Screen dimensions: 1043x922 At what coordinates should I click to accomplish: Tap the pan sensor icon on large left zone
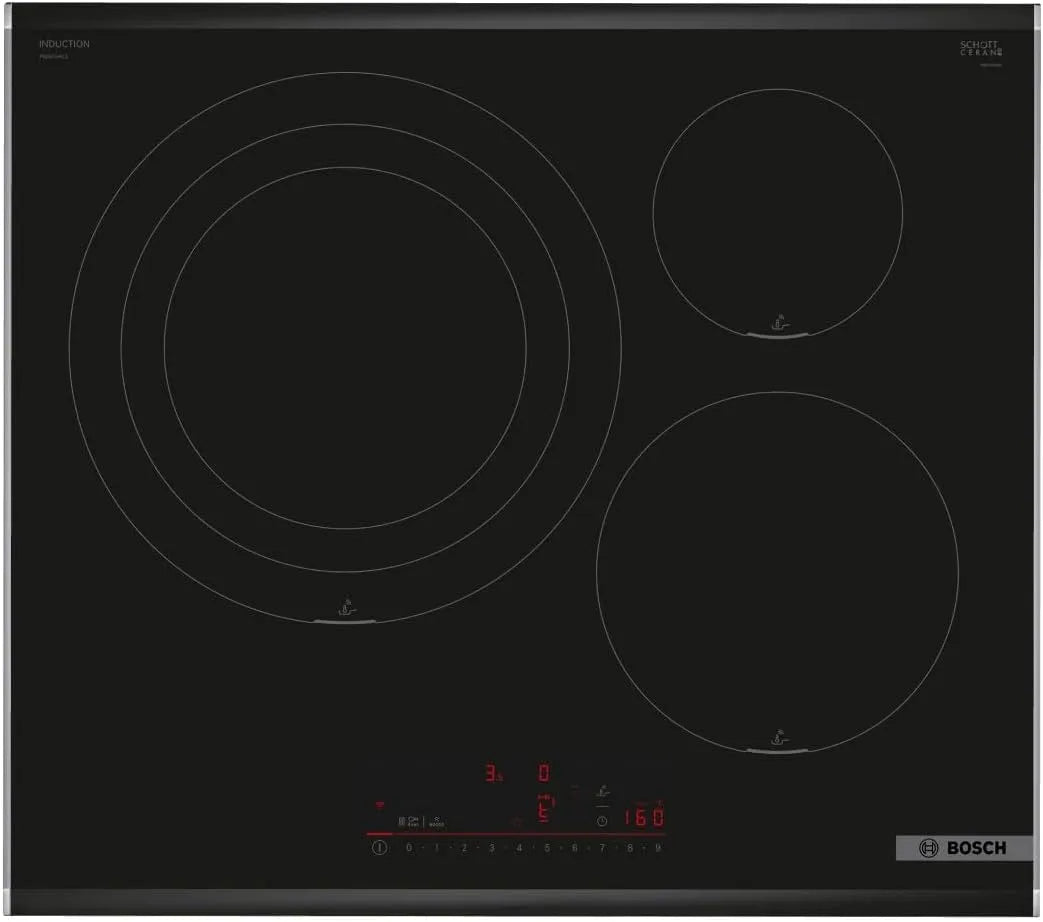(x=347, y=607)
